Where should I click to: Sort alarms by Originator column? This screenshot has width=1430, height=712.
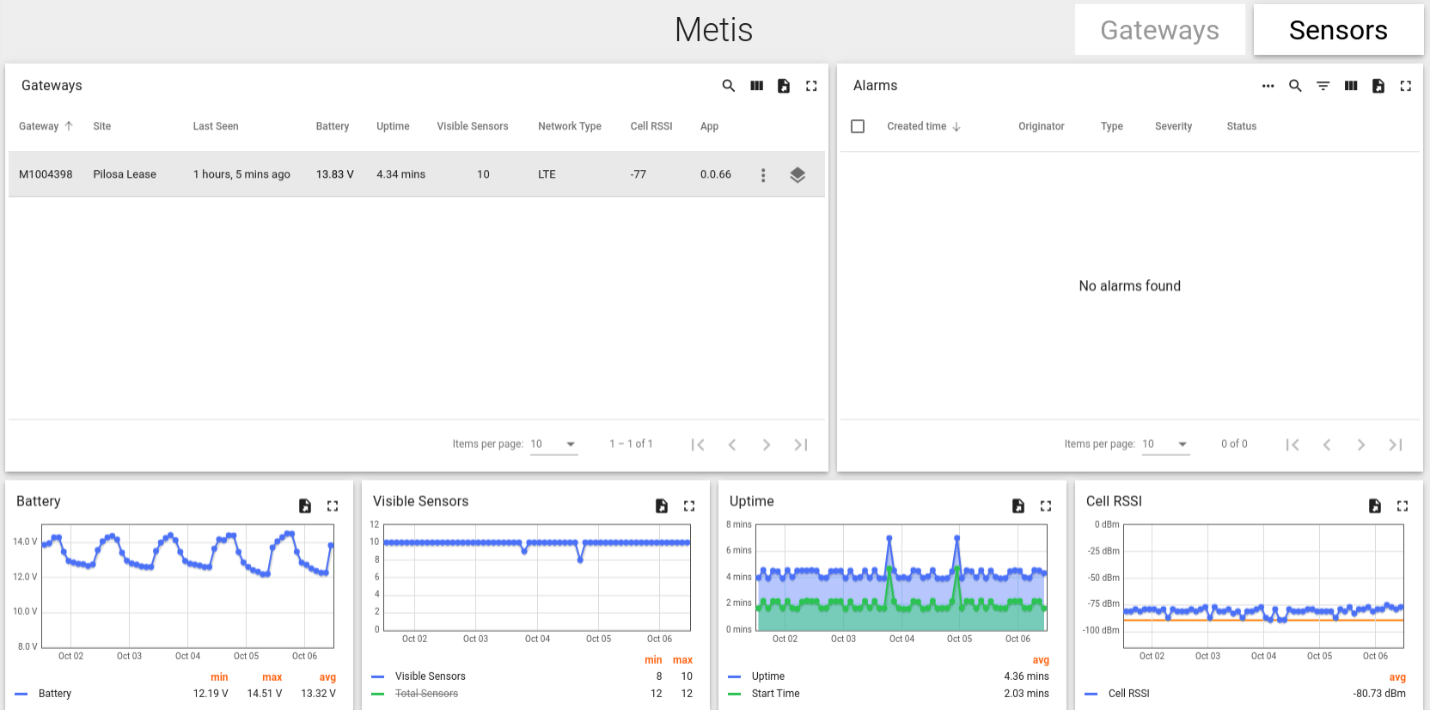click(1041, 127)
